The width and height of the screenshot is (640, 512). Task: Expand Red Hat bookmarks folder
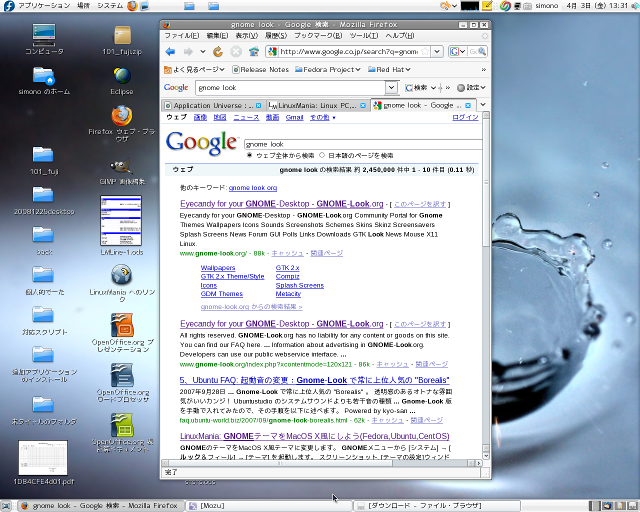point(389,70)
